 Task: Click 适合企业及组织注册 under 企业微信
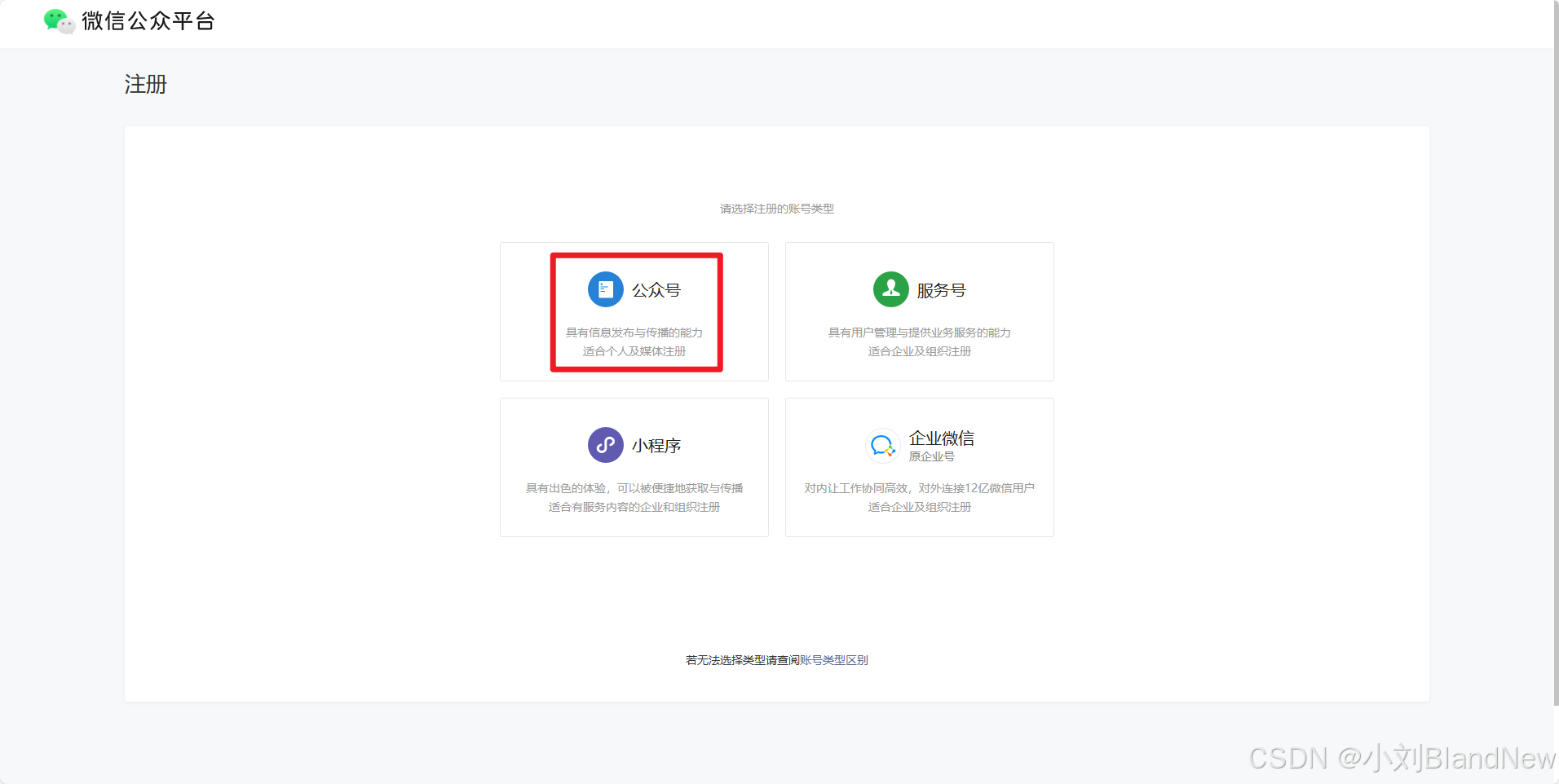pyautogui.click(x=920, y=507)
